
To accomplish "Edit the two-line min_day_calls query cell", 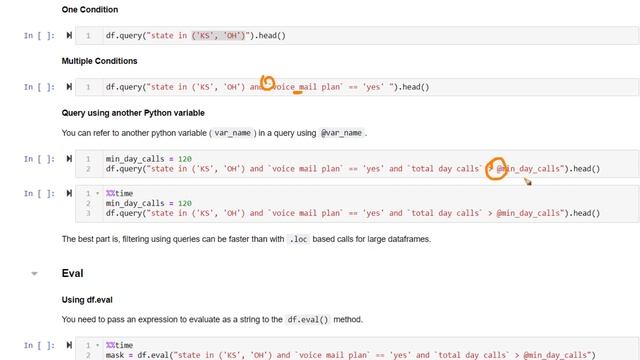I will tap(357, 164).
